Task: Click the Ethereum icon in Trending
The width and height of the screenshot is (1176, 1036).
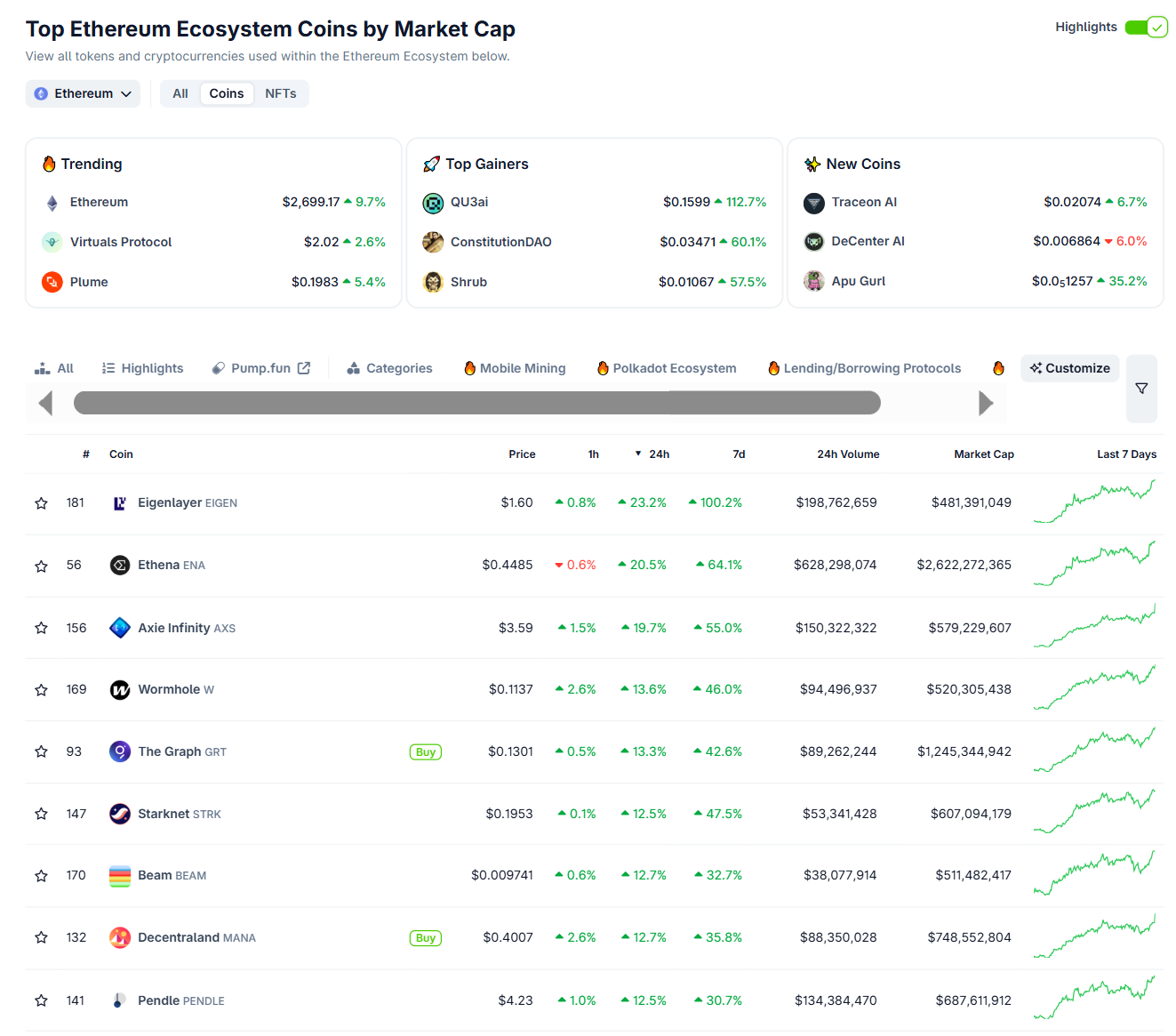Action: click(x=52, y=203)
